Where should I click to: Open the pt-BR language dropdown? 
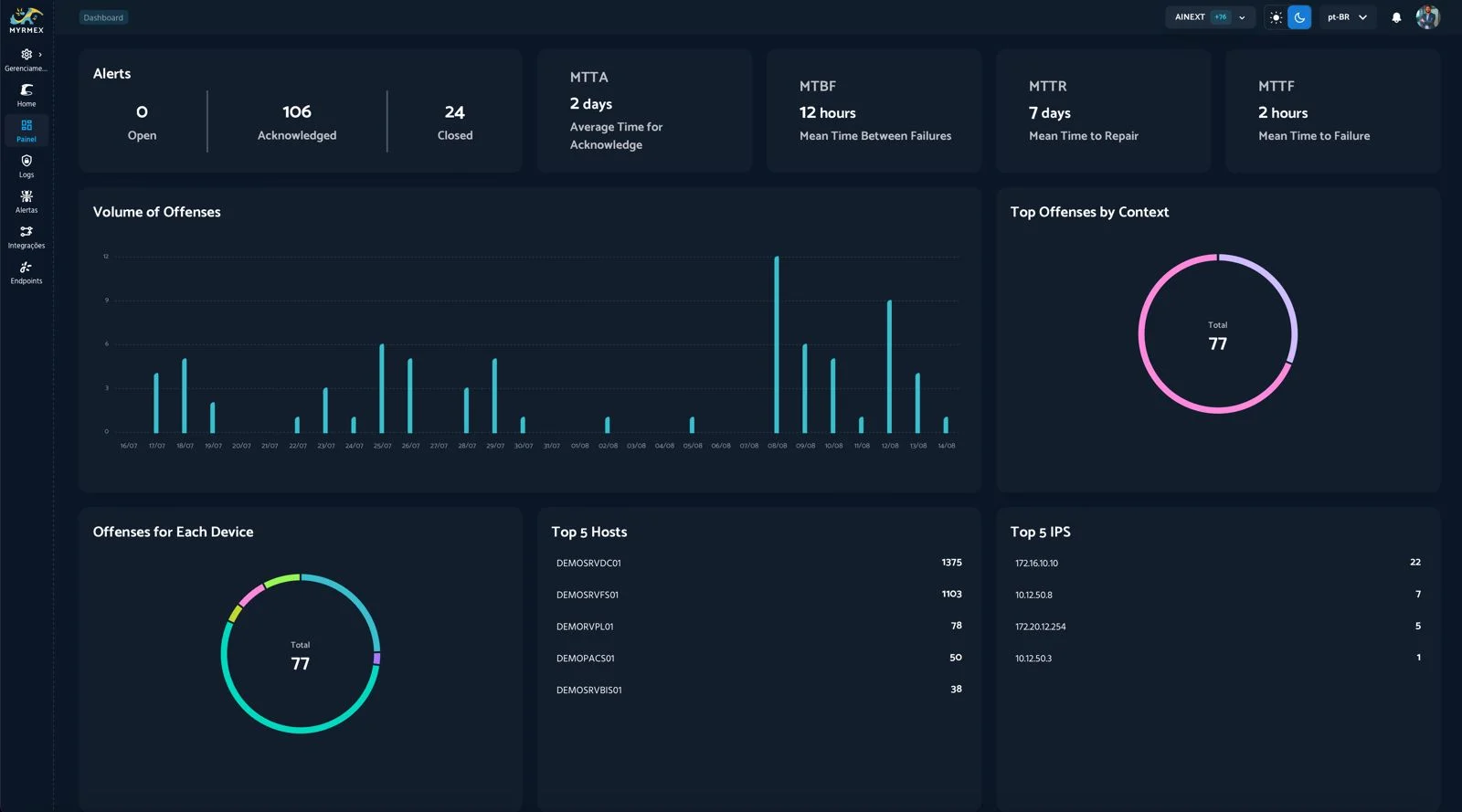(1348, 17)
